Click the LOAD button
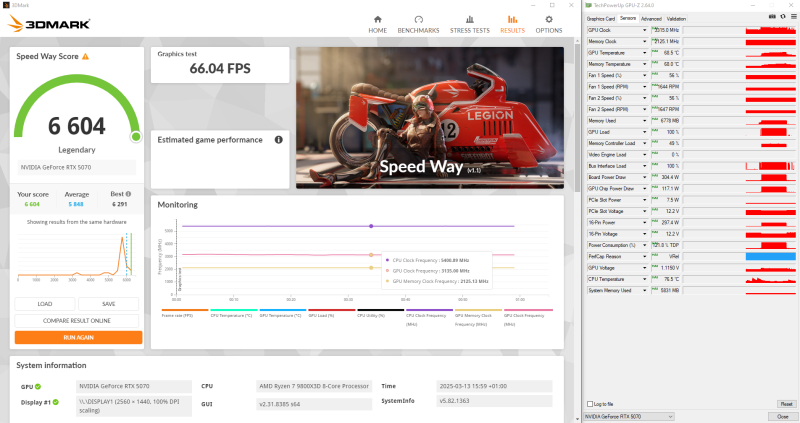The image size is (800, 423). 45,304
